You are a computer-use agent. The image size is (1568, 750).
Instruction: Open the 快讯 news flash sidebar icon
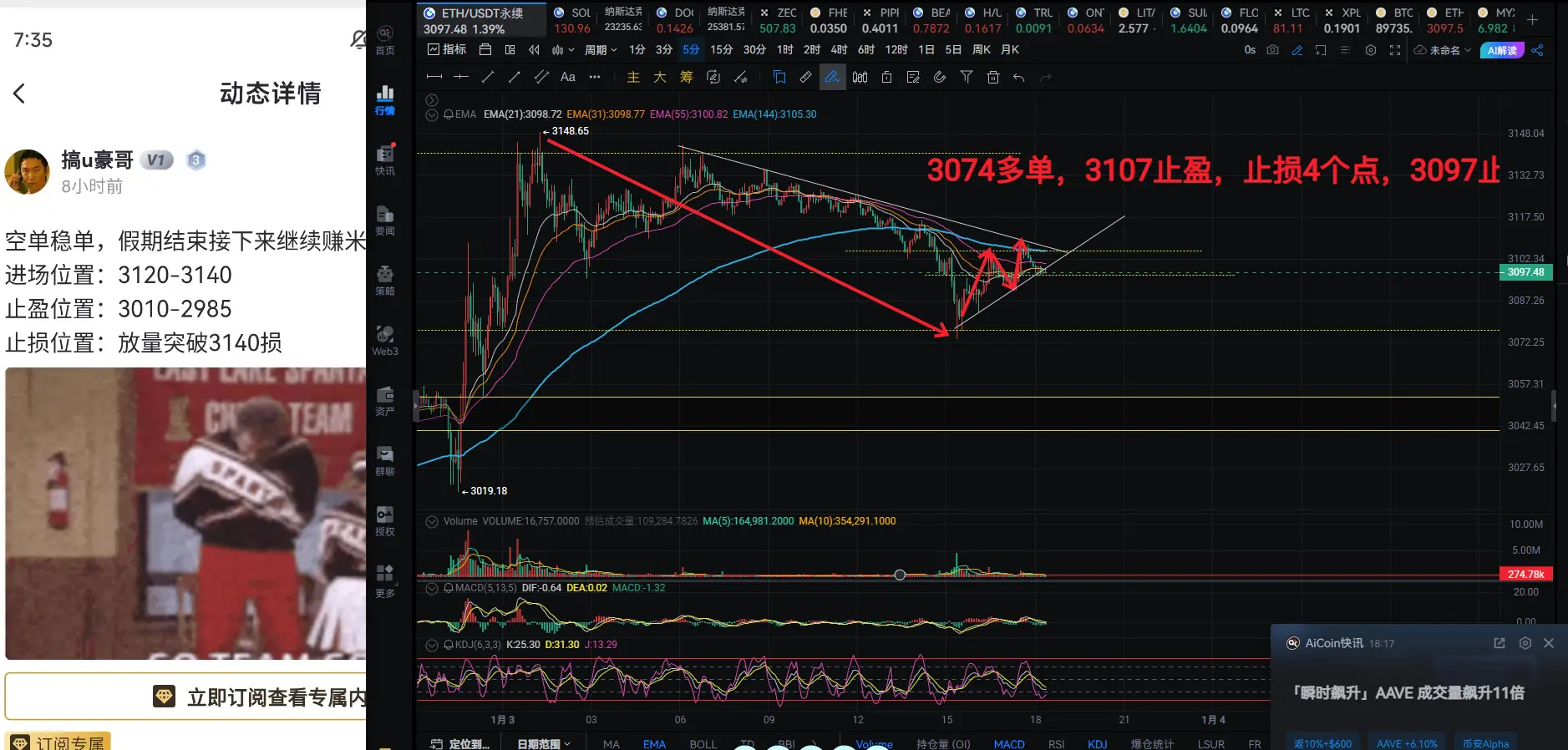point(384,160)
